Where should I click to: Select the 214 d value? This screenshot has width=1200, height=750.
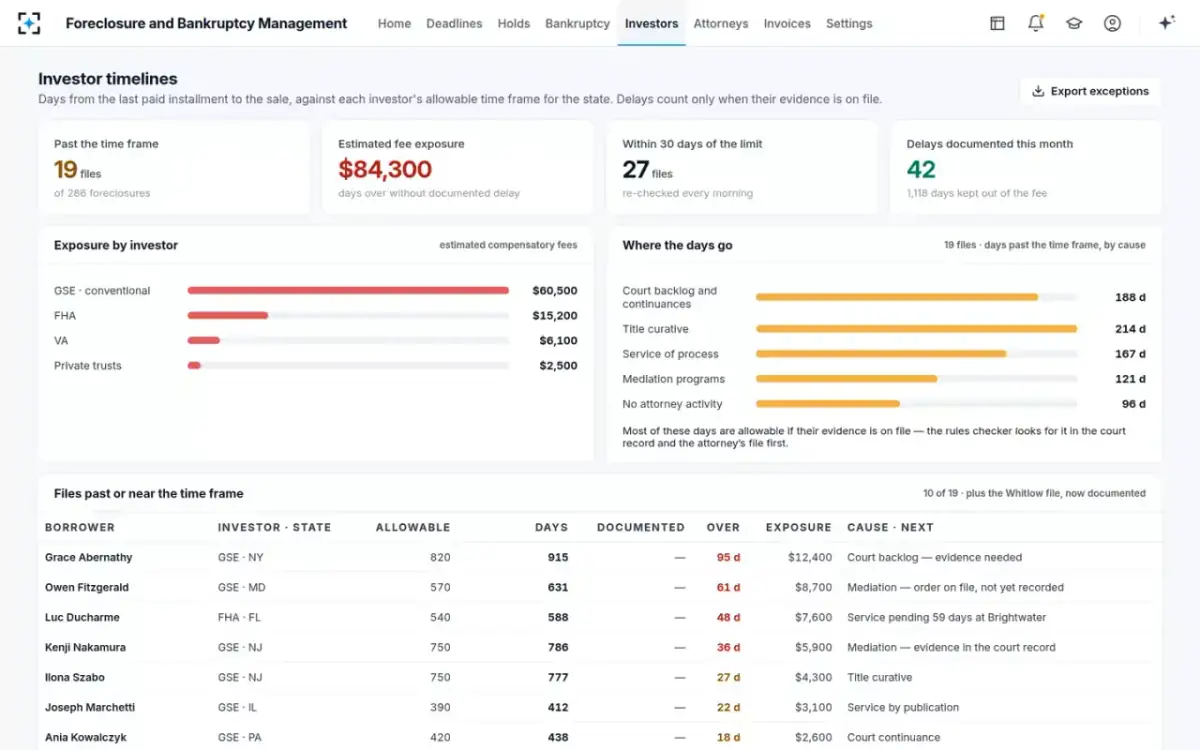(1130, 329)
